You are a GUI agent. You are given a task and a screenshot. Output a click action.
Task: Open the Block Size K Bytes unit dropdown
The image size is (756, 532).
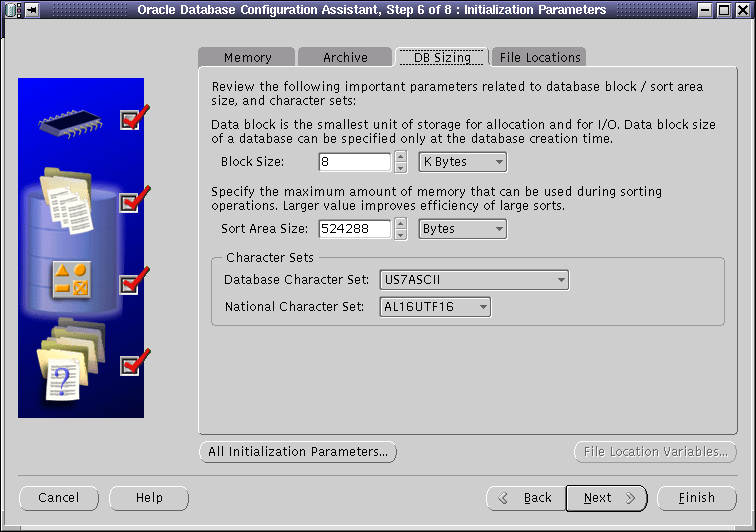[x=463, y=162]
